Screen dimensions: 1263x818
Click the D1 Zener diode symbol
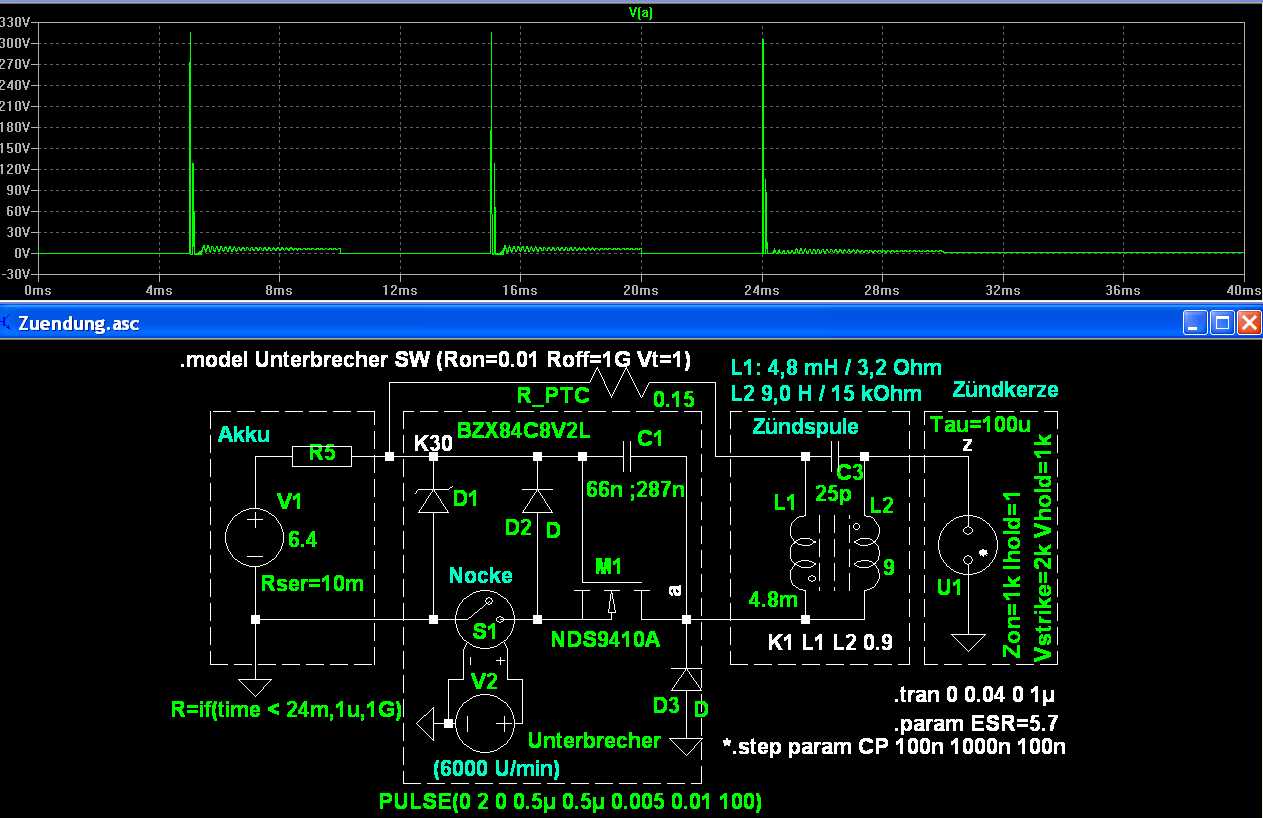click(x=433, y=501)
